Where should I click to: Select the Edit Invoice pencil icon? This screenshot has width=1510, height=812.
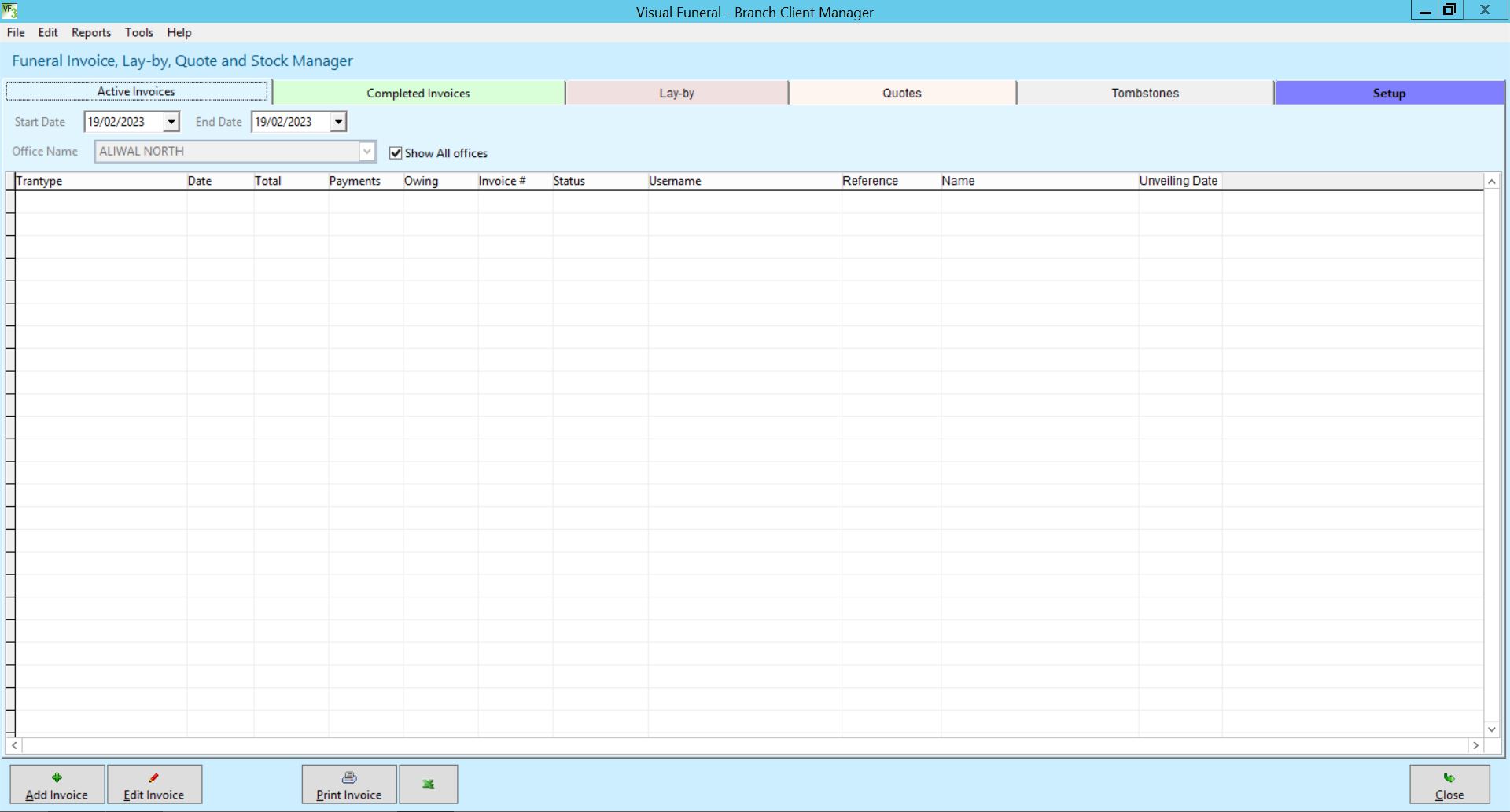coord(154,777)
